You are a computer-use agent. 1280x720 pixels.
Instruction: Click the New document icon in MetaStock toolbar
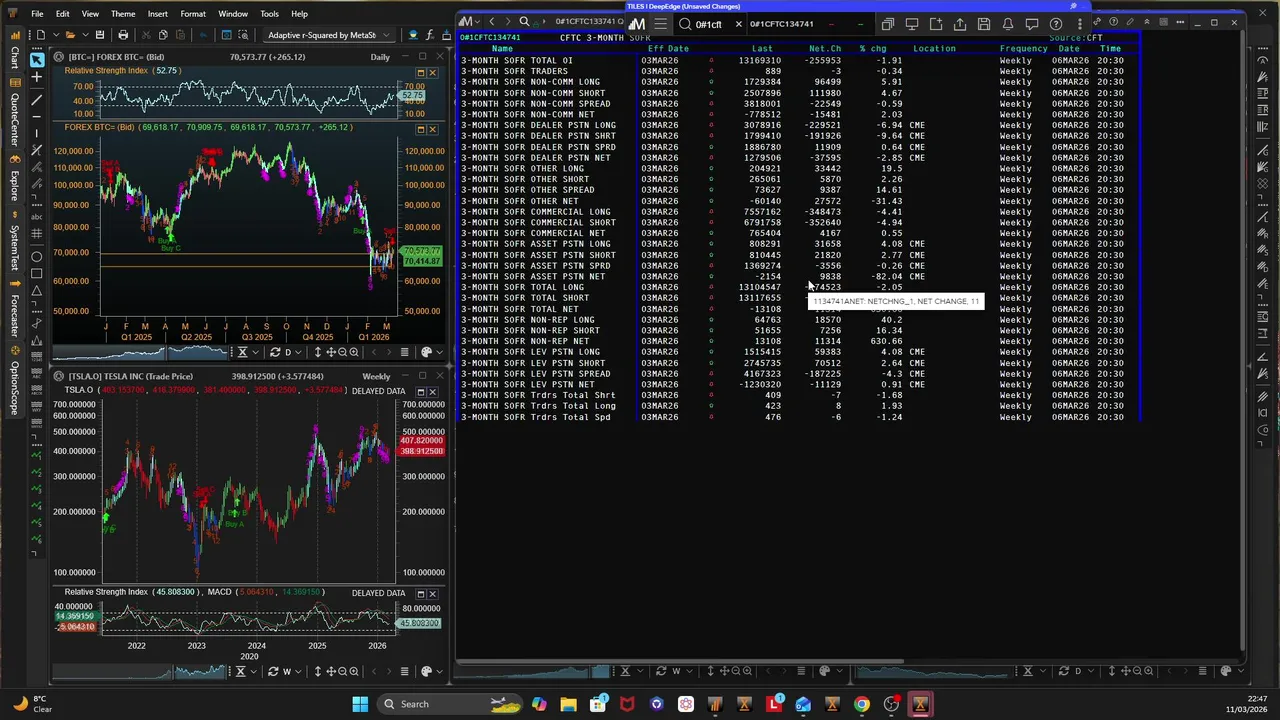[41, 35]
